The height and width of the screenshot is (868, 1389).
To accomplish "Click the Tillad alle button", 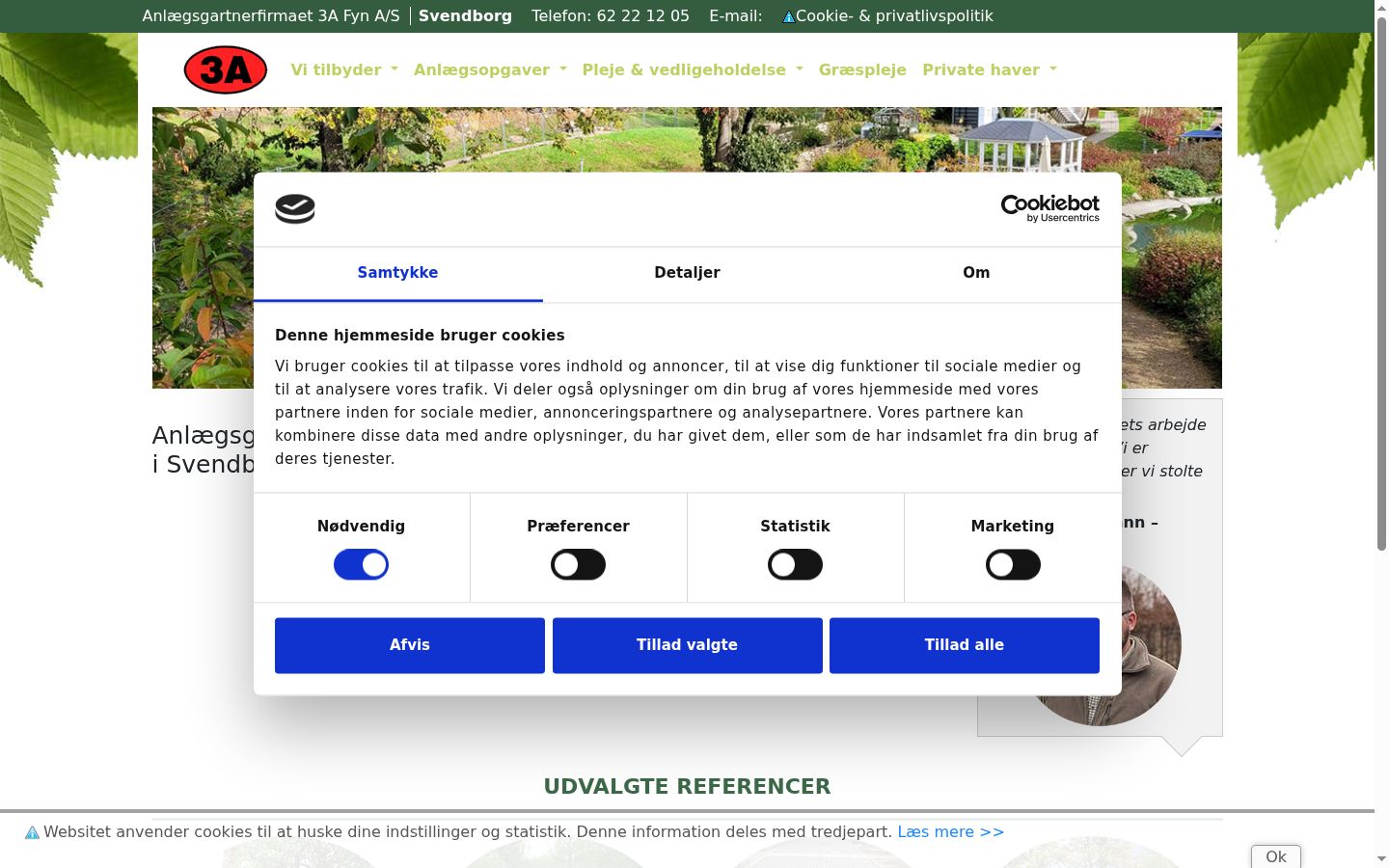I will tap(965, 645).
